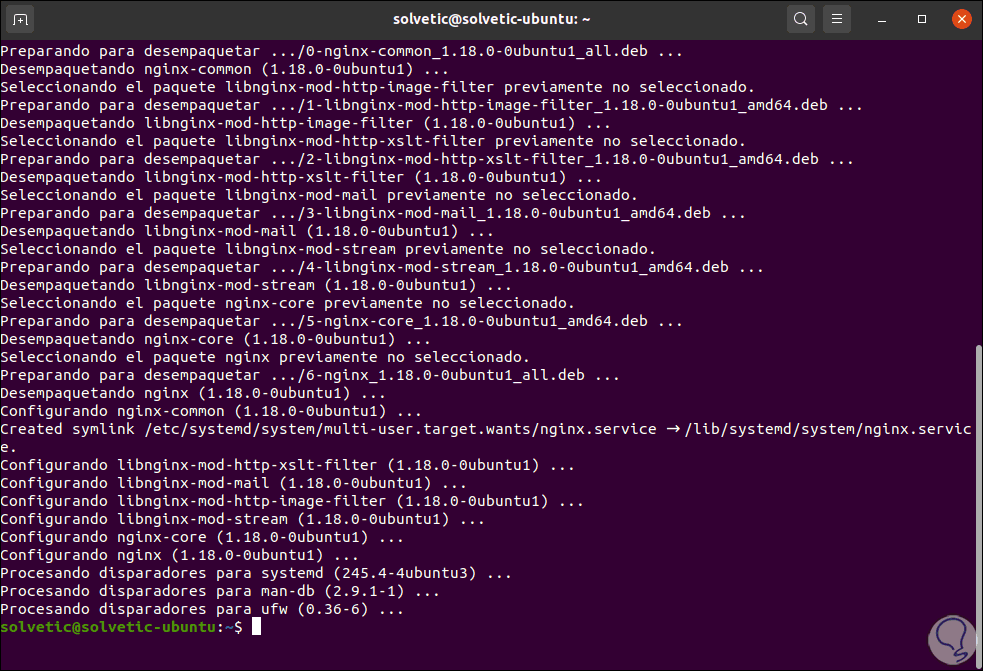Viewport: 983px width, 671px height.
Task: Click 'Procesando disparadores para man-db (2.9.1-1)' line
Action: click(220, 591)
